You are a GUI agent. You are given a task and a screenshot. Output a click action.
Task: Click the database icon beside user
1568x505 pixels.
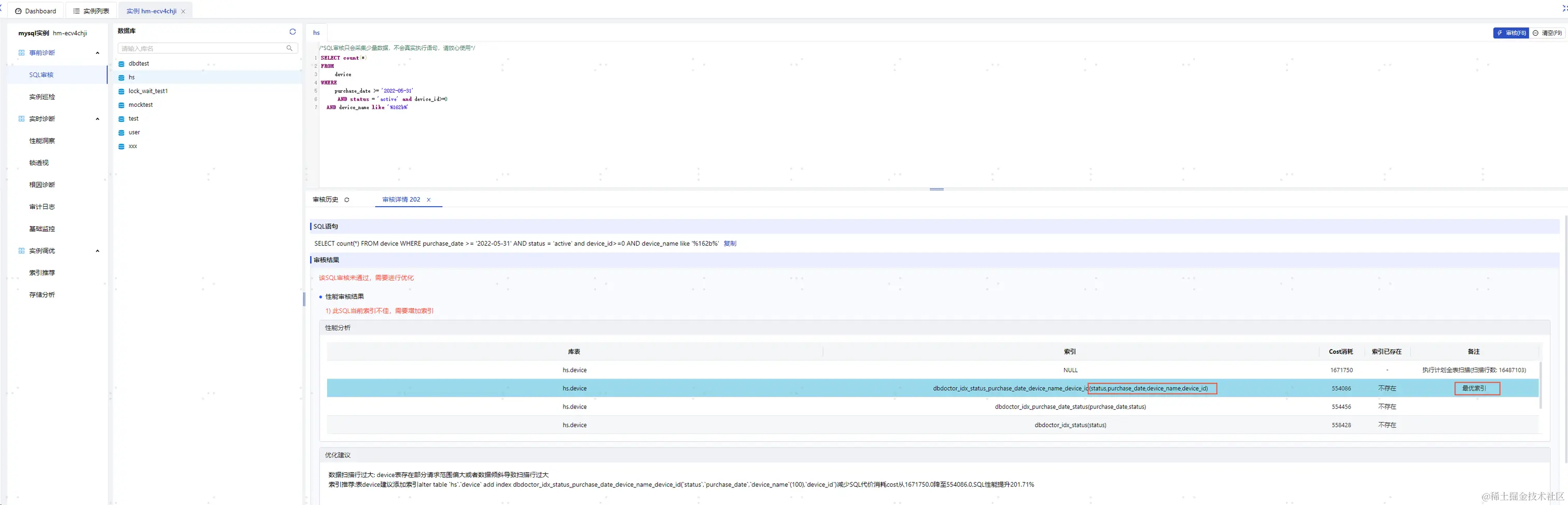pos(121,133)
